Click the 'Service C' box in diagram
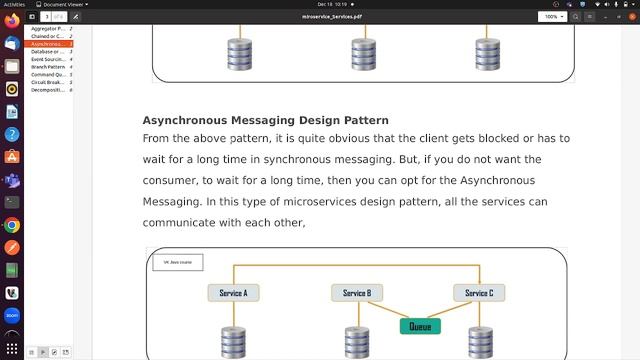 (479, 293)
